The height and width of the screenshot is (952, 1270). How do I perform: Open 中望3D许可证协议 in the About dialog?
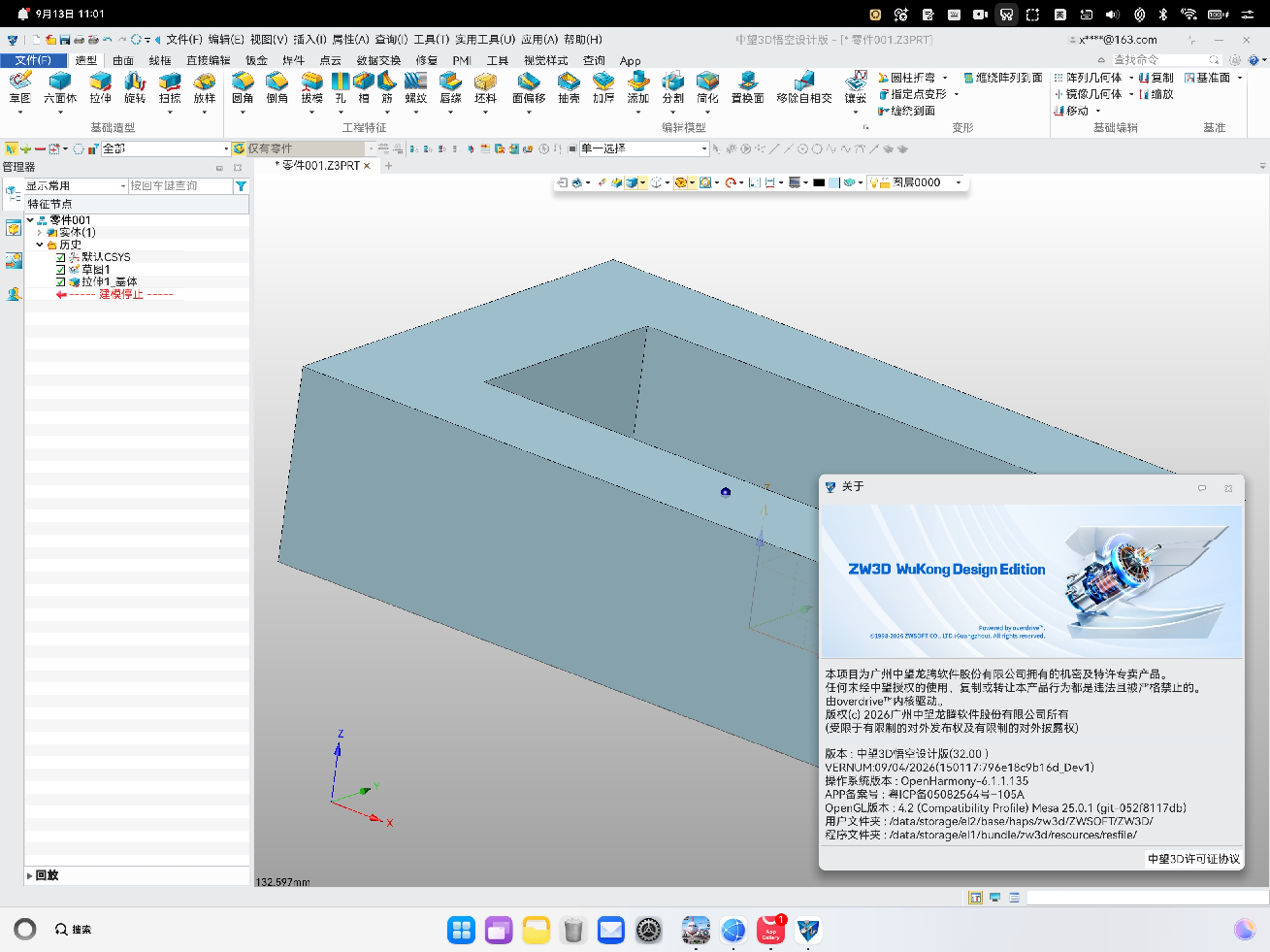1193,859
